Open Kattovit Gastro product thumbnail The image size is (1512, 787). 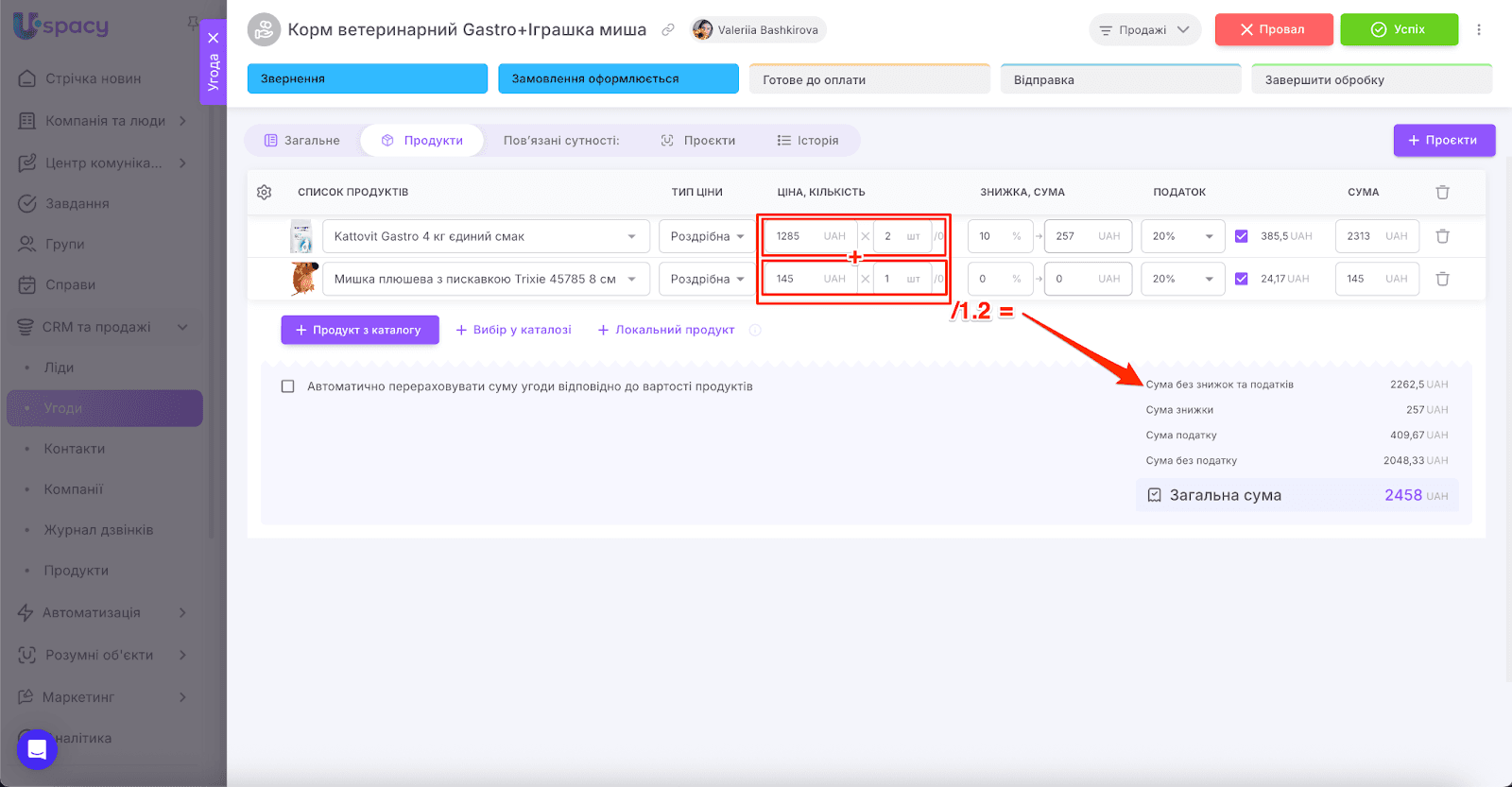(301, 236)
